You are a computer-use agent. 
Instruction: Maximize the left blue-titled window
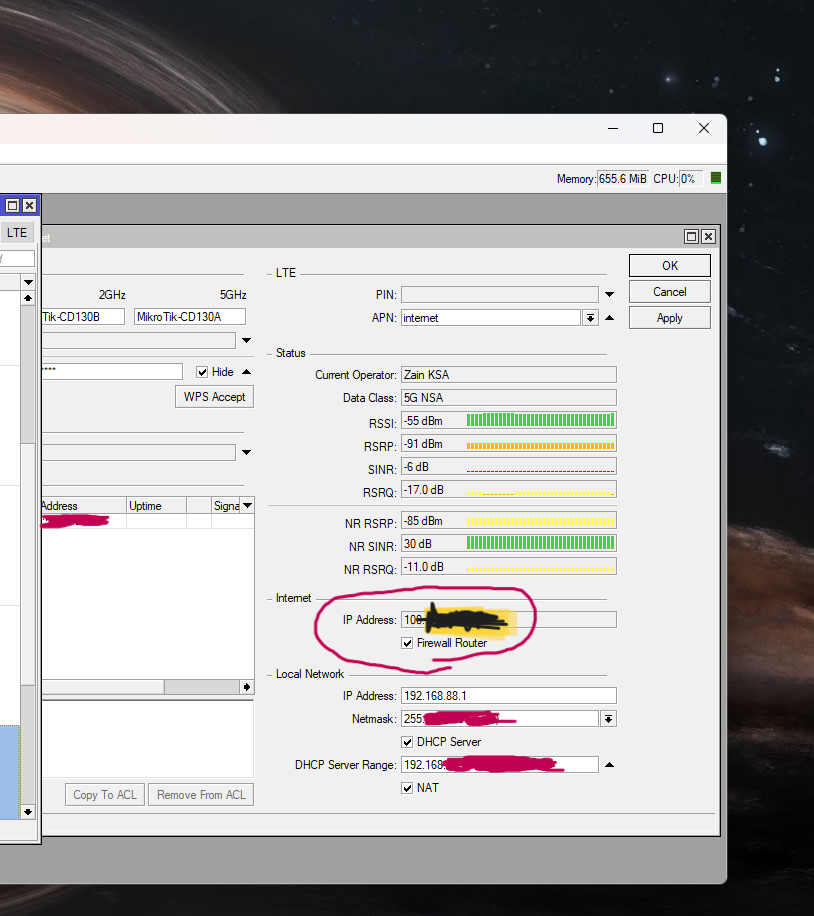(12, 206)
